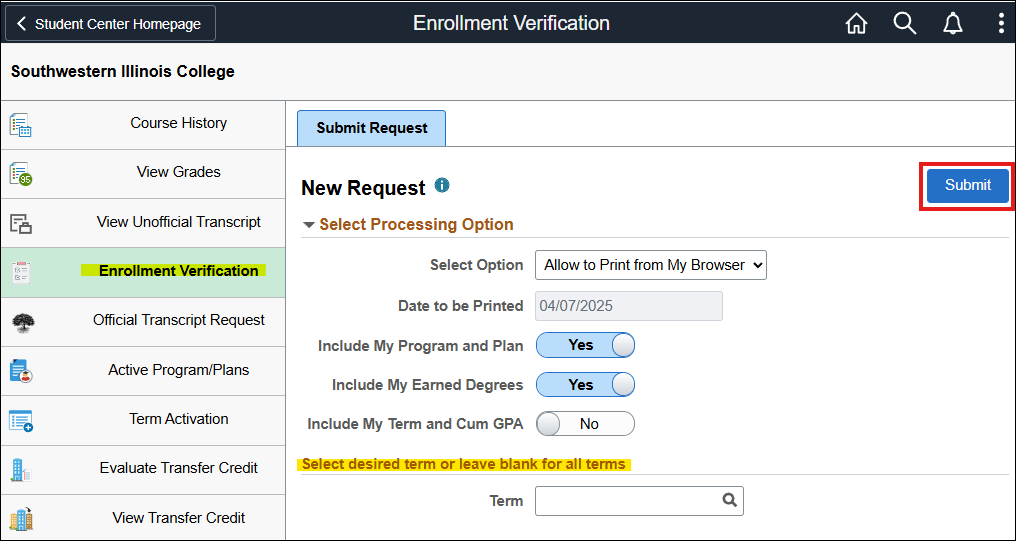Viewport: 1016px width, 541px height.
Task: Collapse the Select Processing Option section
Action: [309, 225]
